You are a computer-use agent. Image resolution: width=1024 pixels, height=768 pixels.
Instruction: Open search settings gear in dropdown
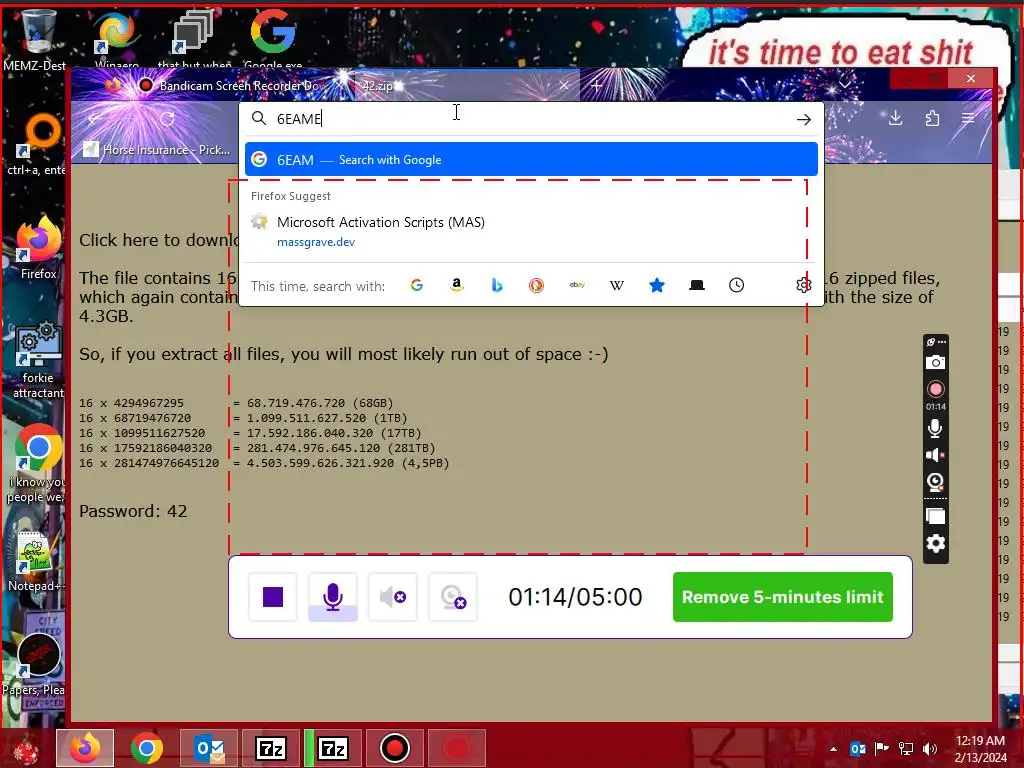pos(803,285)
